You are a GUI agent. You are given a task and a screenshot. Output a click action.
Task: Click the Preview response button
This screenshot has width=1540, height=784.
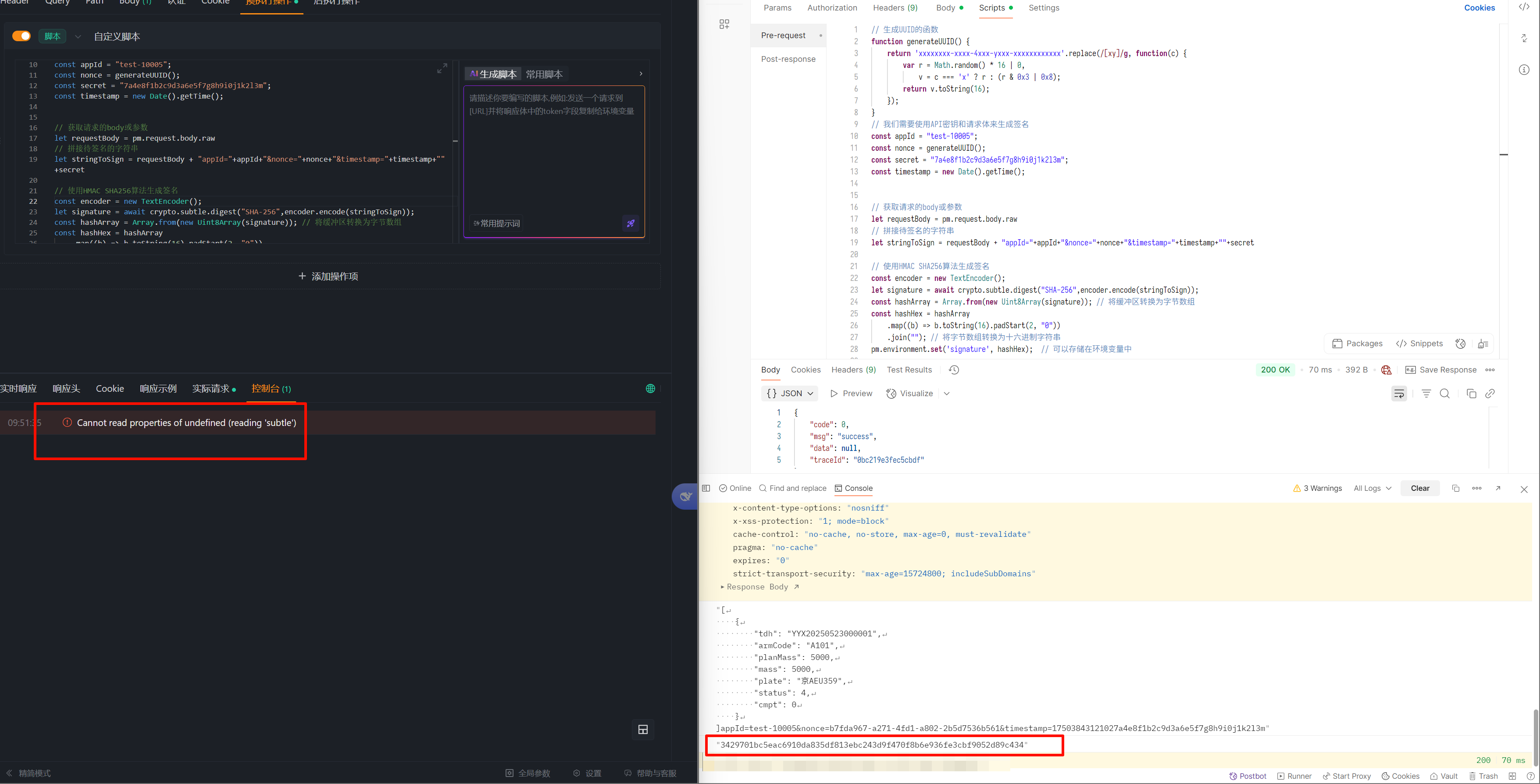tap(851, 393)
